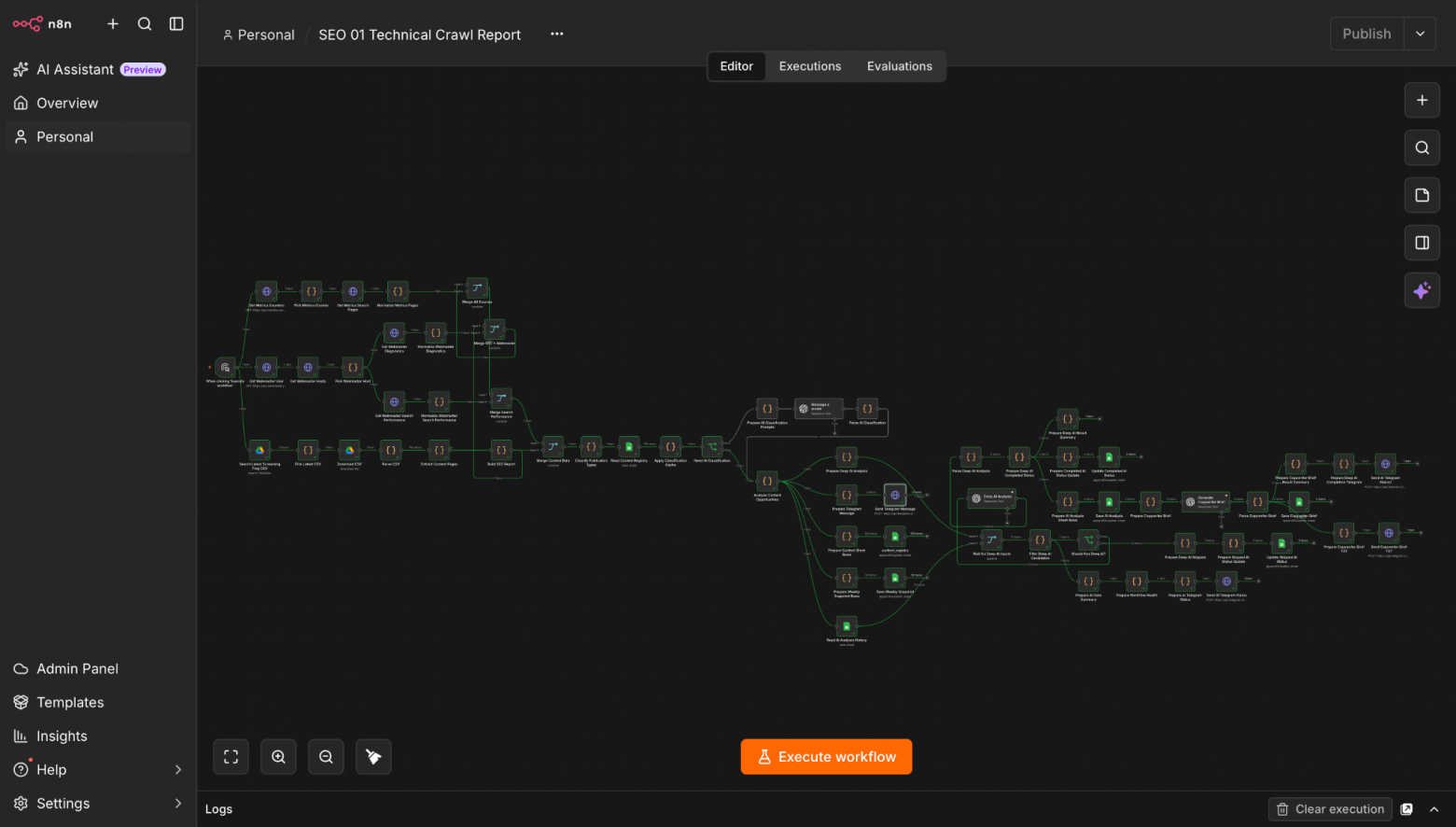Expand the Settings submenu chevron

[178, 804]
